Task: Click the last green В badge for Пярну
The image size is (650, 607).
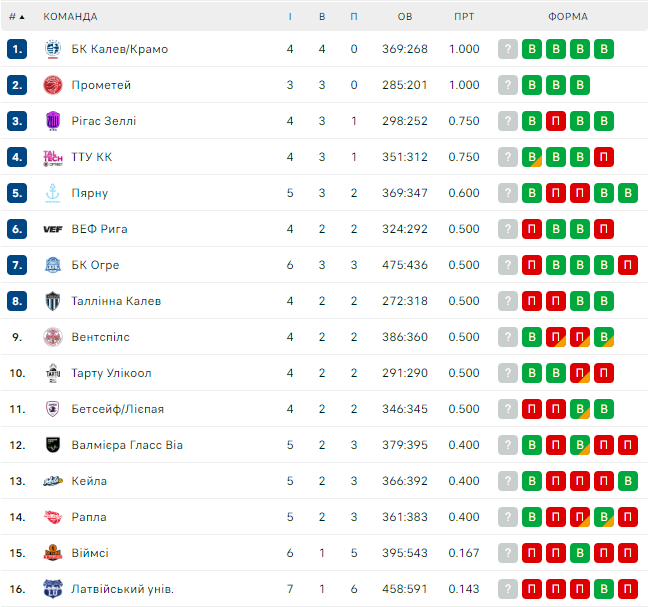Action: pyautogui.click(x=628, y=193)
